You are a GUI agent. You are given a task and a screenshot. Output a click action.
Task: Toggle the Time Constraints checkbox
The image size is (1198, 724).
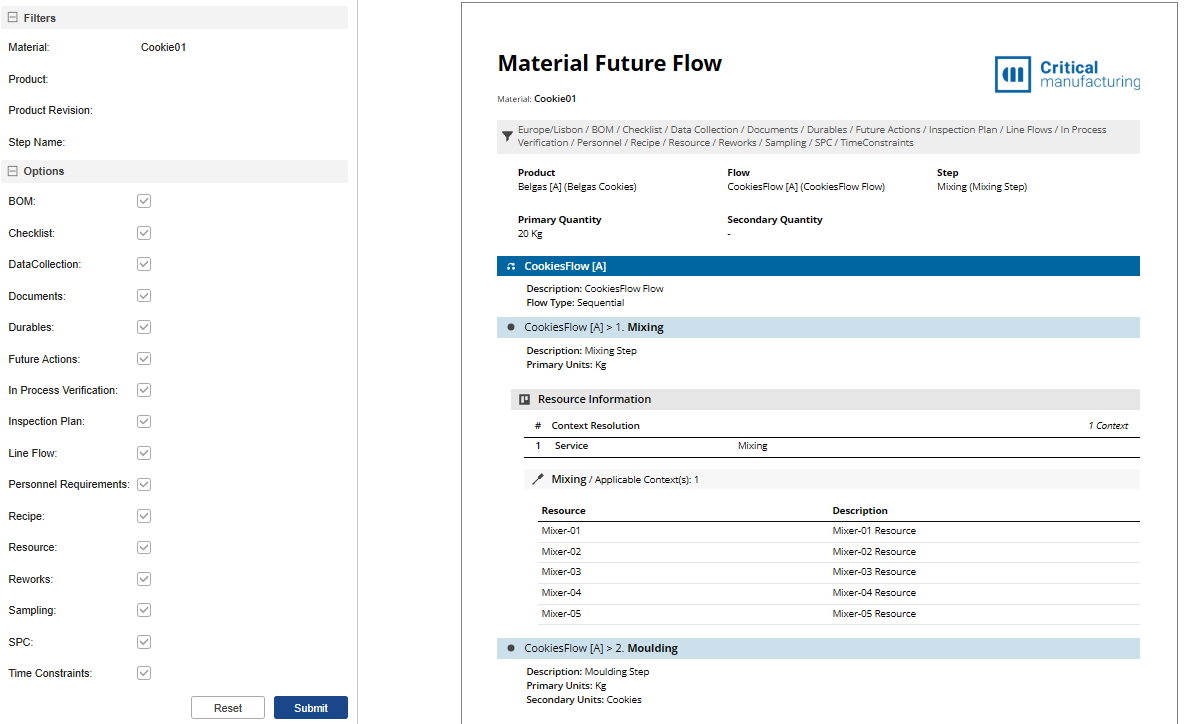(144, 673)
